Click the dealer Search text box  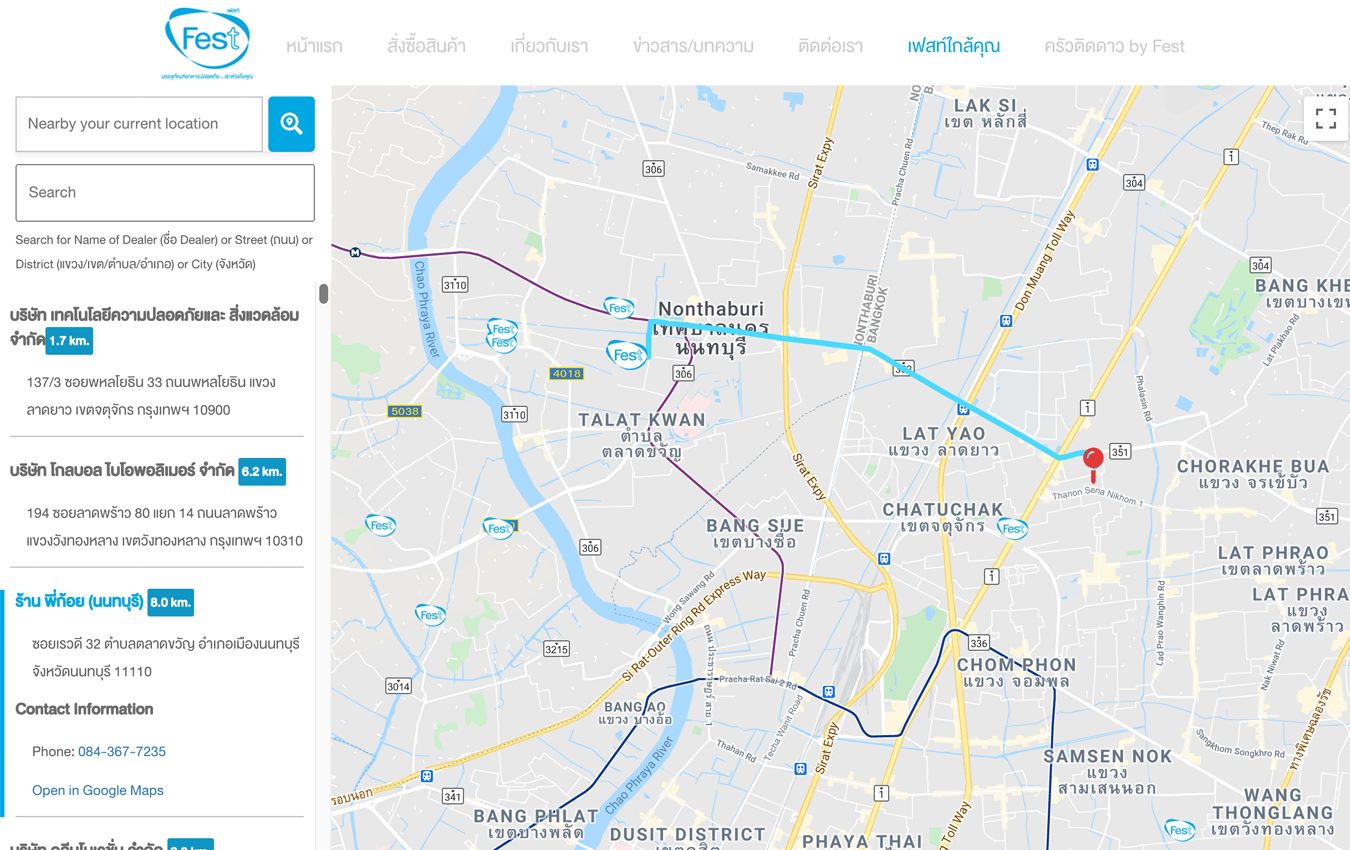pyautogui.click(x=165, y=193)
